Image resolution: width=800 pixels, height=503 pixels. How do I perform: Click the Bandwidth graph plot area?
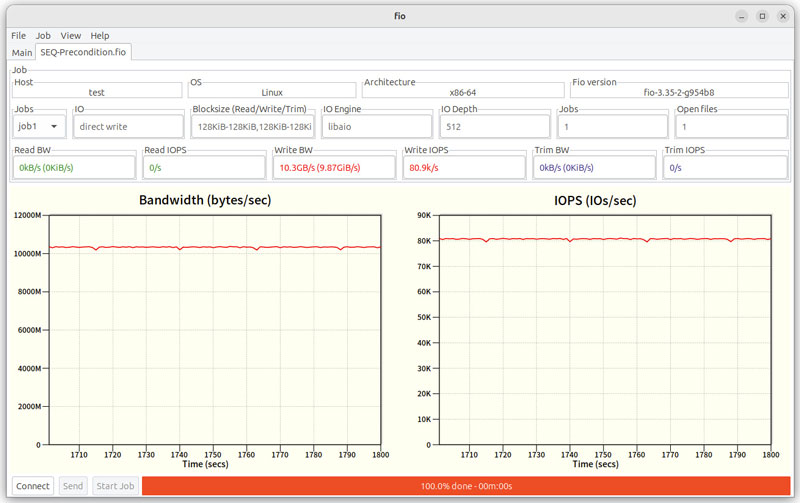tap(214, 330)
